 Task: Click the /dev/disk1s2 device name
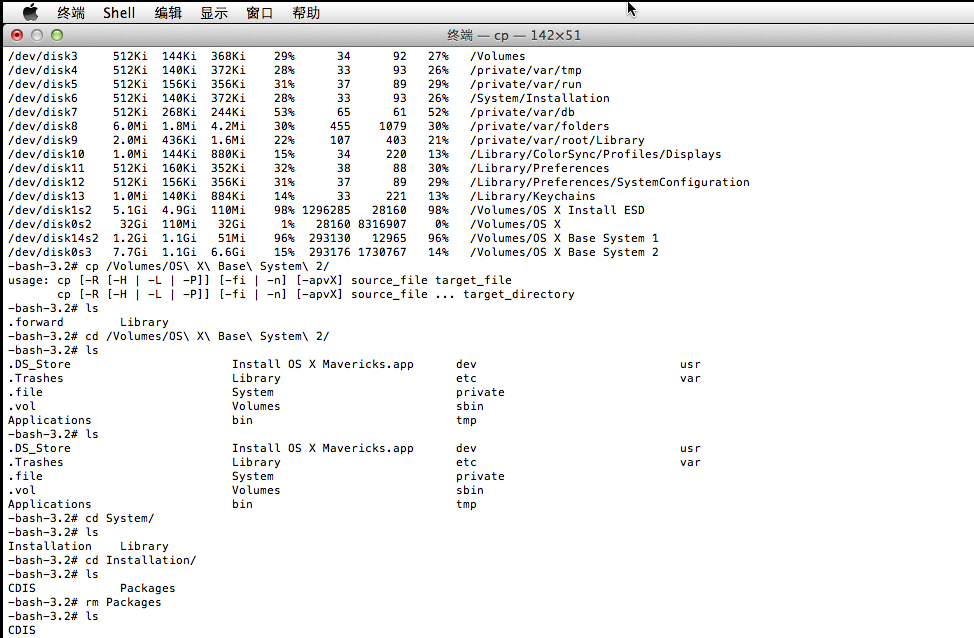coord(50,210)
